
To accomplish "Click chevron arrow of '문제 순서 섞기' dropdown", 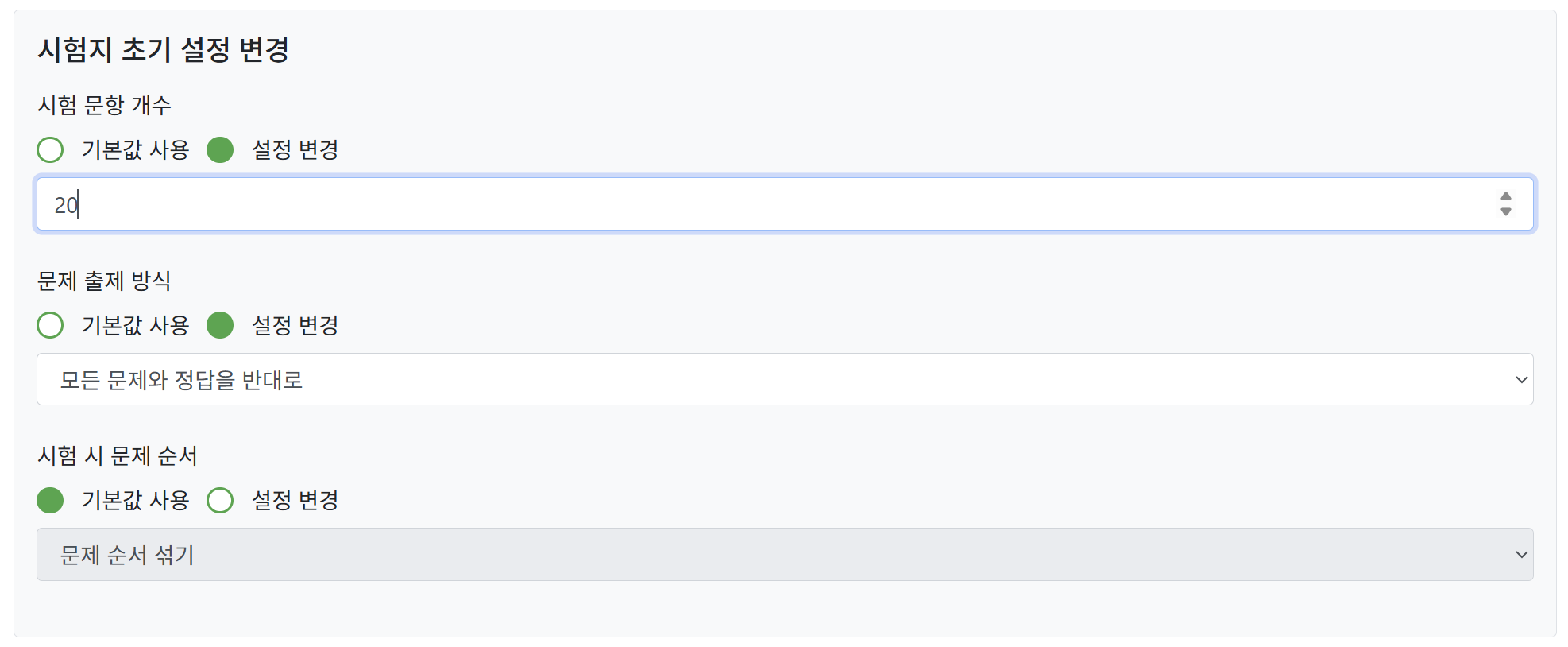I will point(1521,555).
